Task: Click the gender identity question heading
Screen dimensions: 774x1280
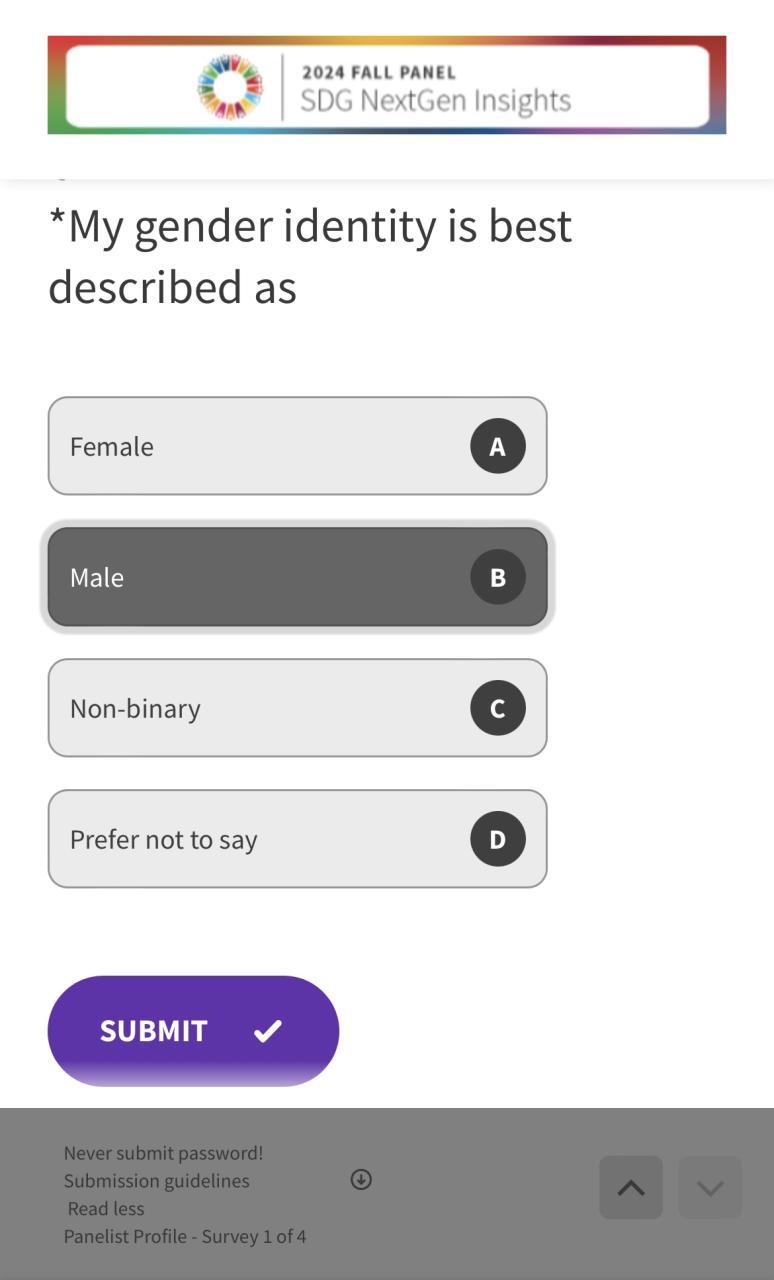Action: pyautogui.click(x=310, y=256)
